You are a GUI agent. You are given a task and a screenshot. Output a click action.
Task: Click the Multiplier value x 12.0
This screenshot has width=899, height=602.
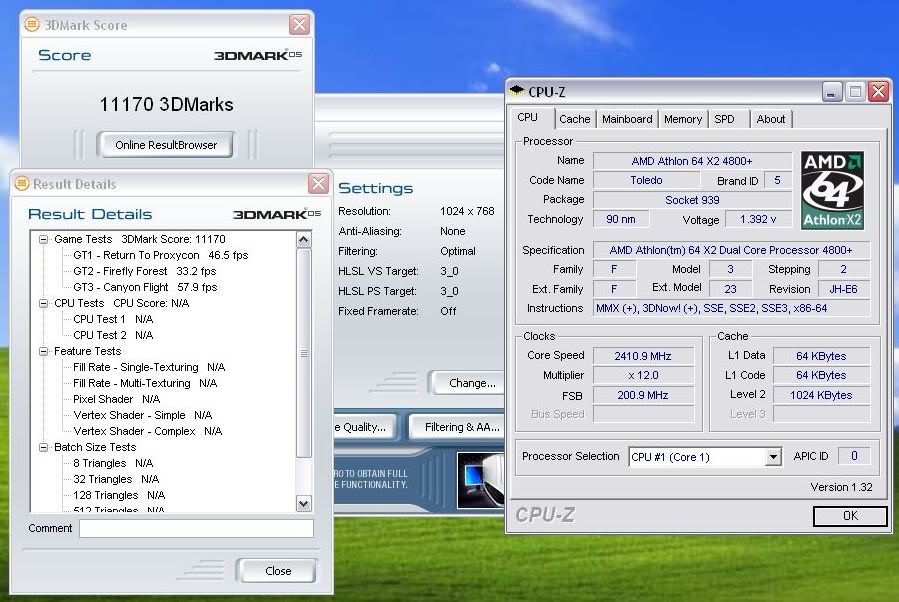pyautogui.click(x=643, y=376)
